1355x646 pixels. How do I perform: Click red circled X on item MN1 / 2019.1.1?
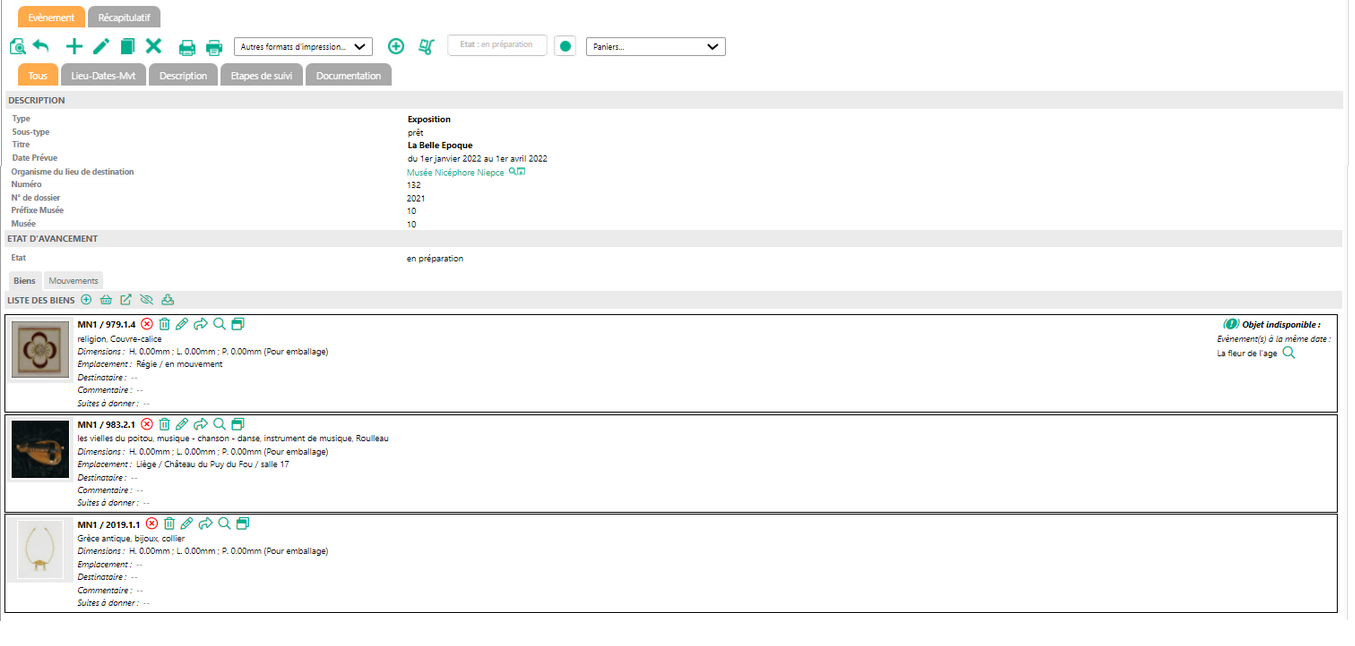152,523
